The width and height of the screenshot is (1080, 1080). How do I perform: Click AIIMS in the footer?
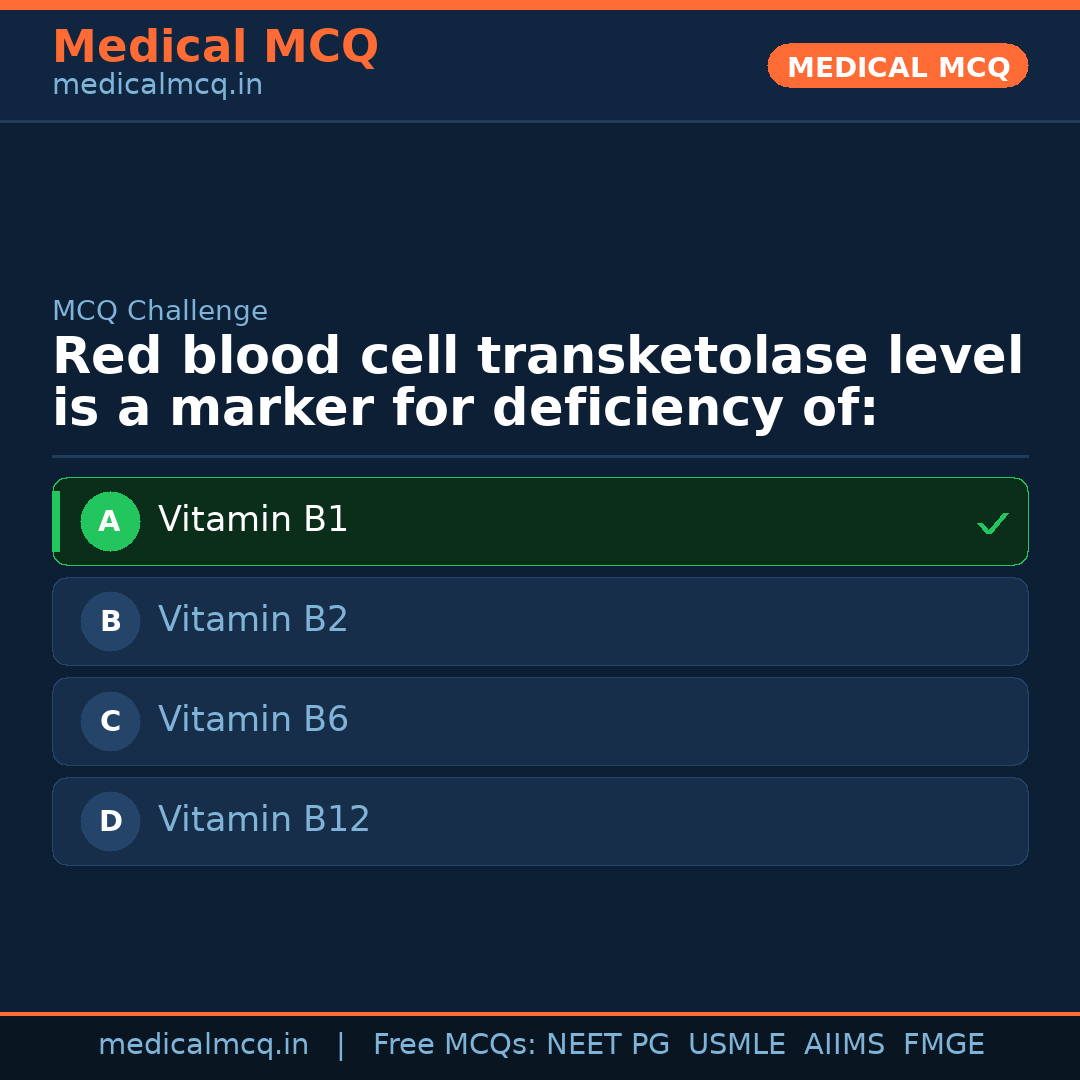[x=844, y=1045]
